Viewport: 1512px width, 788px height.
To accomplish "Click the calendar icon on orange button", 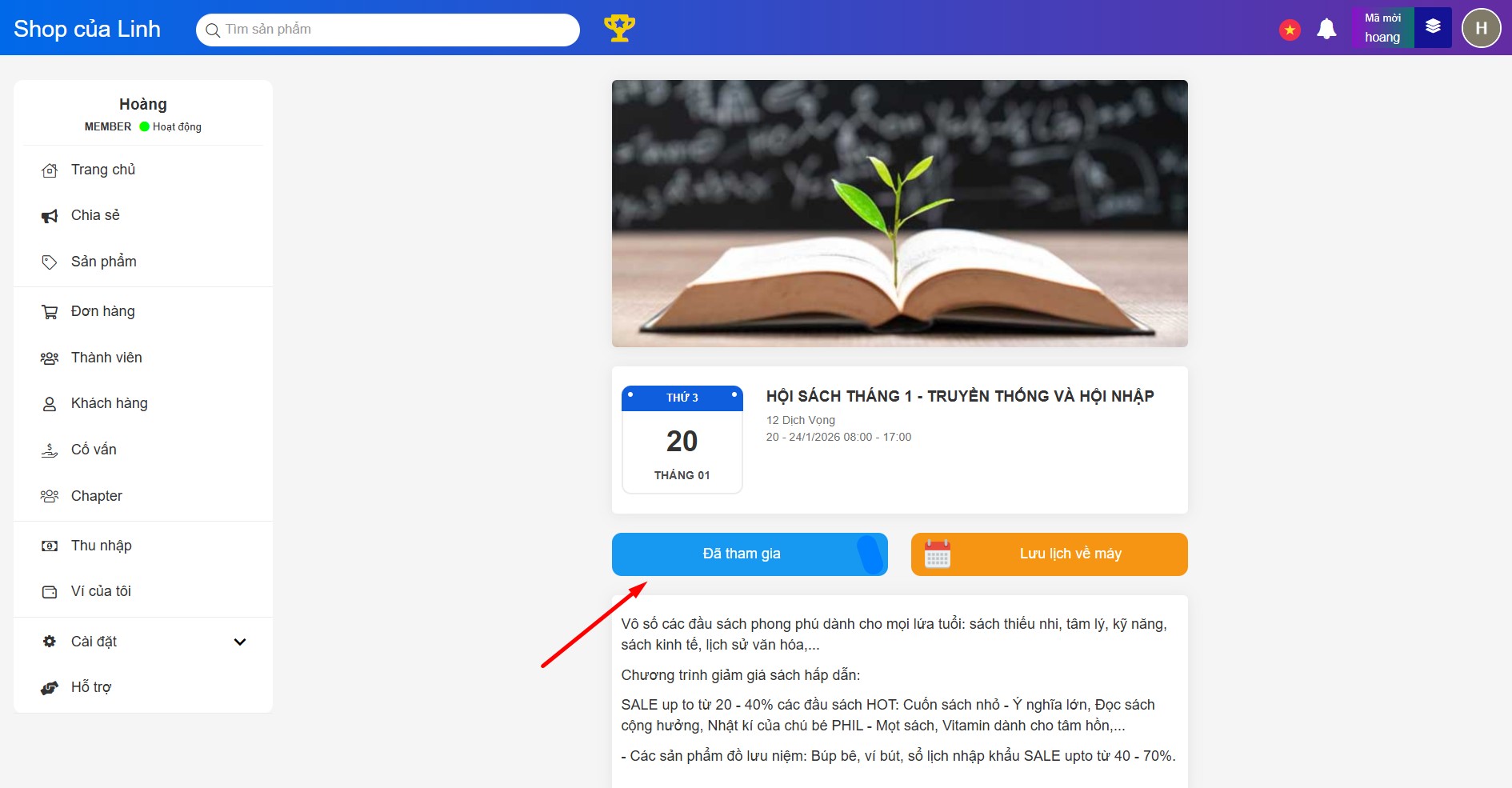I will (x=938, y=554).
